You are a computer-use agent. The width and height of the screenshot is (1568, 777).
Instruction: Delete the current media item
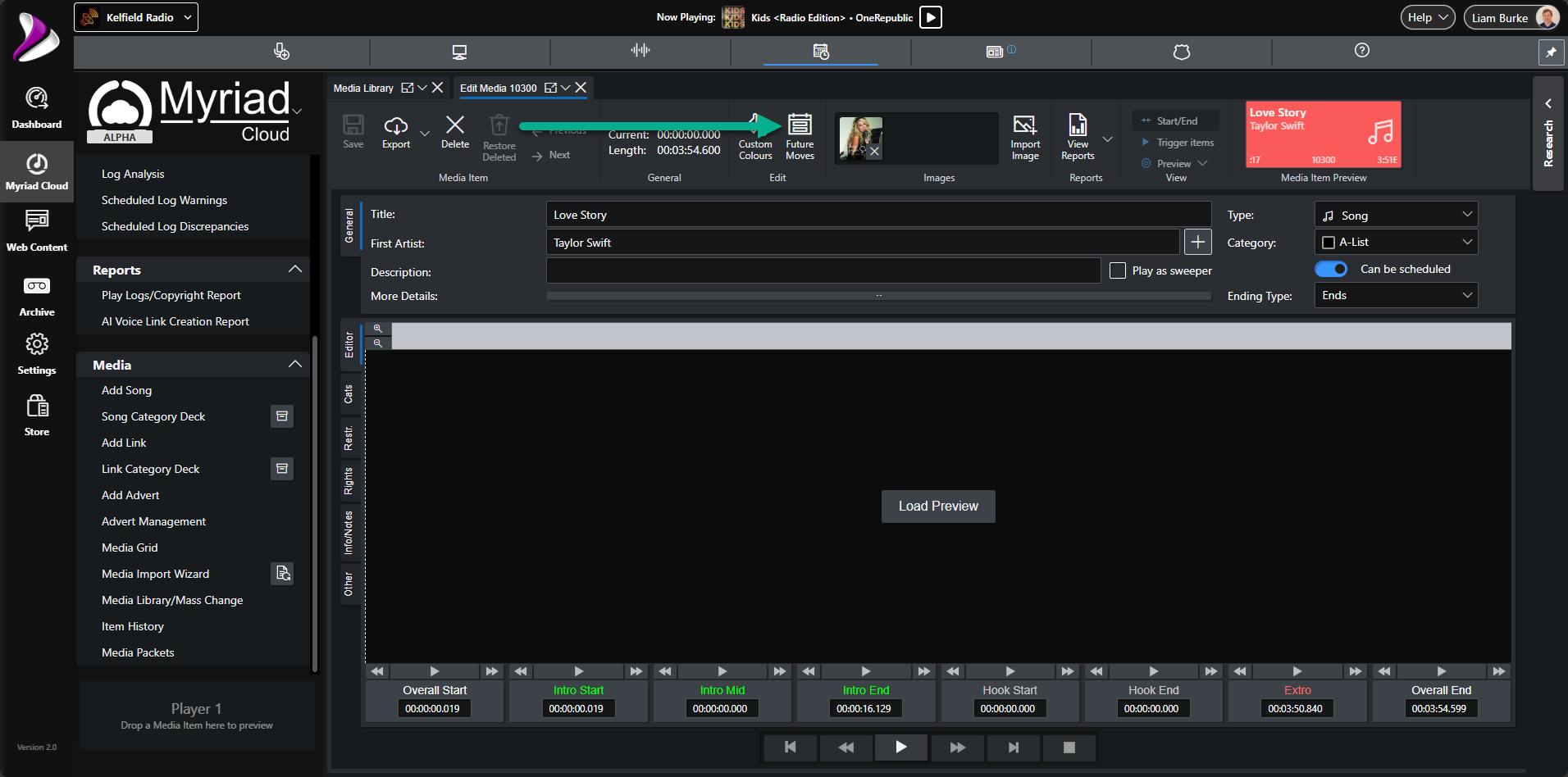[x=455, y=131]
